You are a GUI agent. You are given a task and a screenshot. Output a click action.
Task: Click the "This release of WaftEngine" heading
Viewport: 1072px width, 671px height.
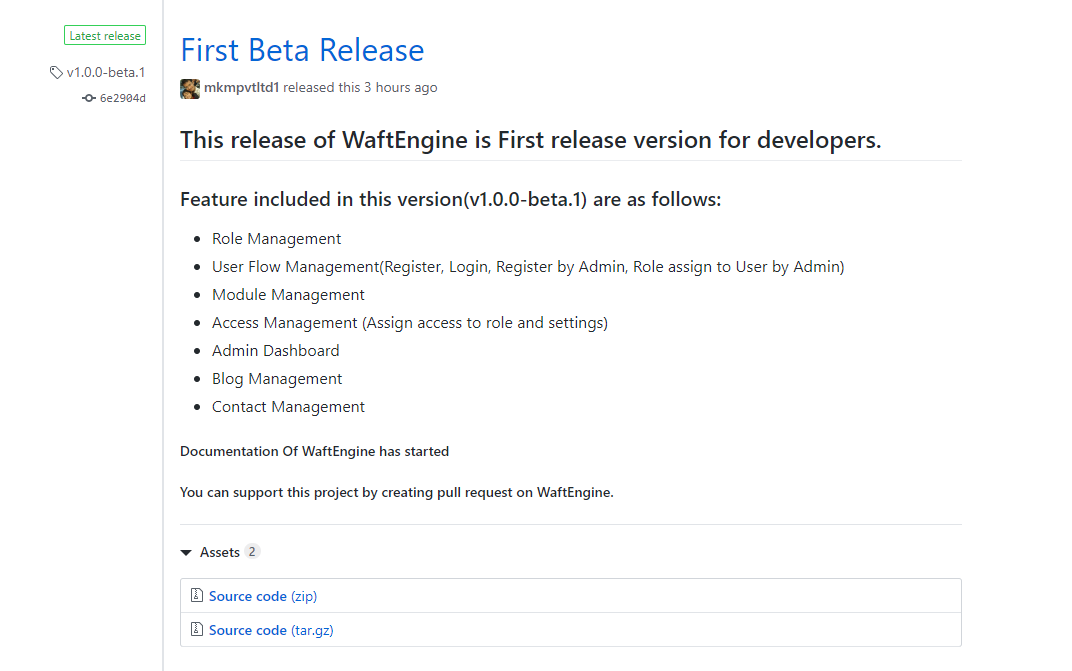tap(530, 140)
